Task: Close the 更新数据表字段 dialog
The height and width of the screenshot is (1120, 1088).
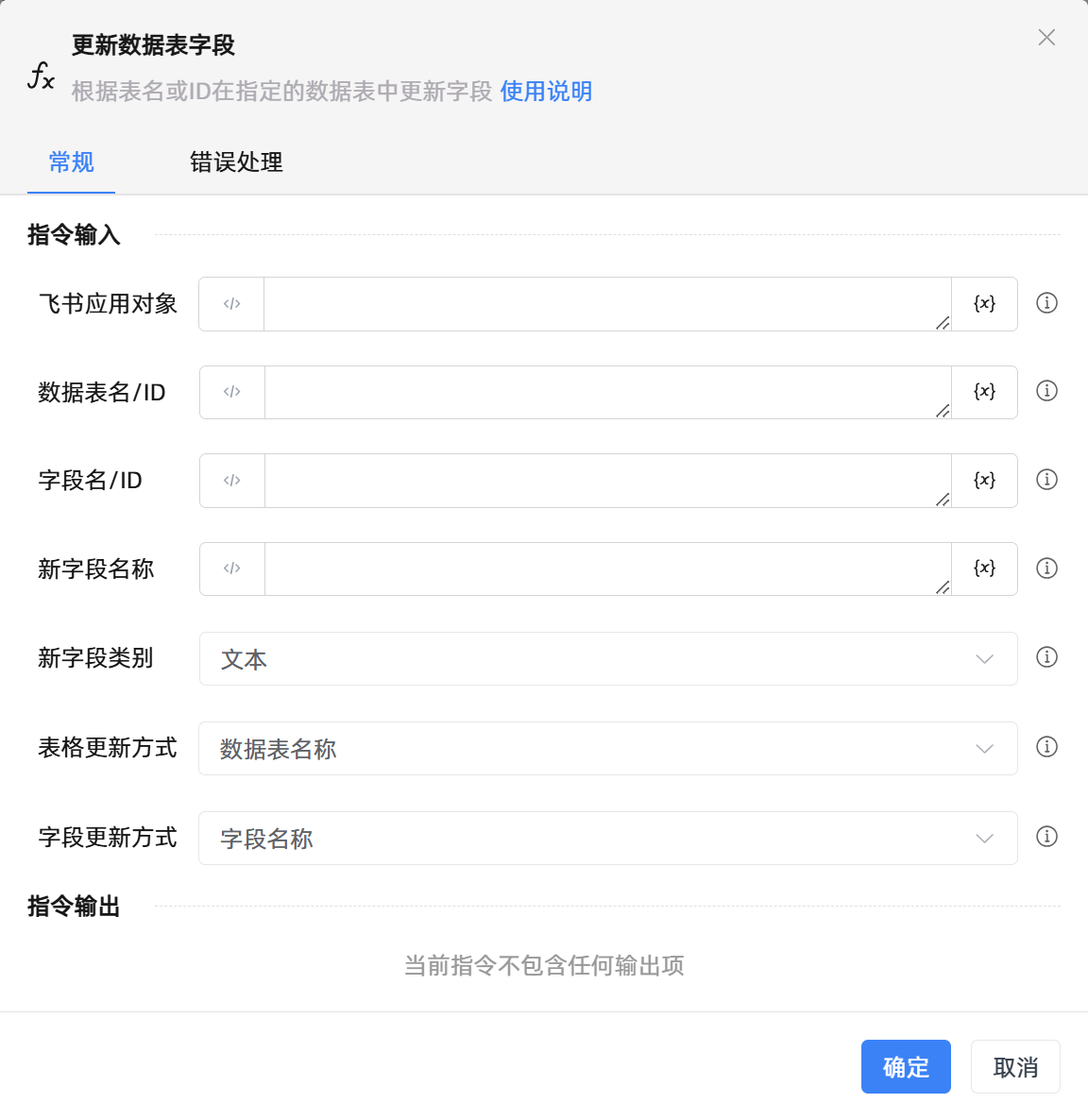Action: 1046,37
